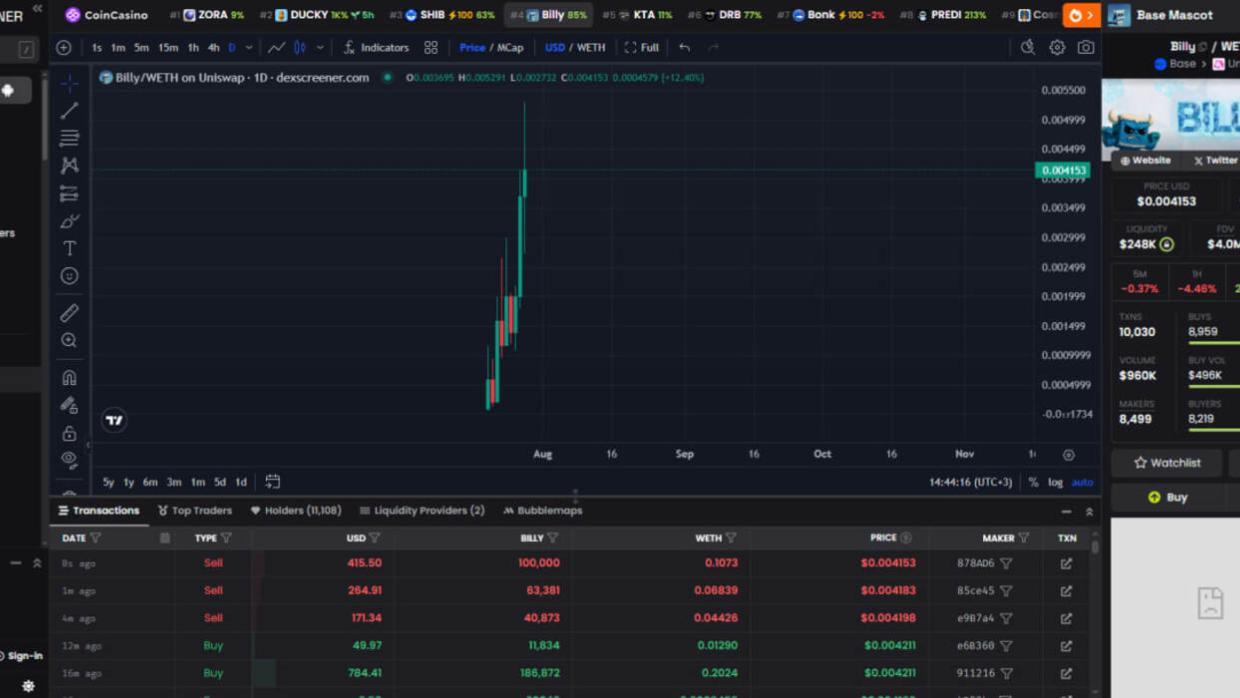Toggle percent price scale

1033,482
